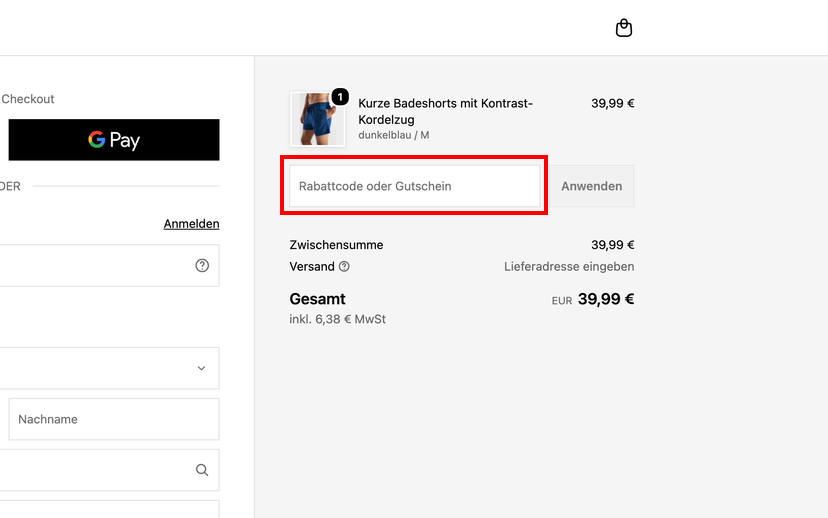The image size is (828, 518).
Task: Click the help question mark in the email field
Action: 202,266
